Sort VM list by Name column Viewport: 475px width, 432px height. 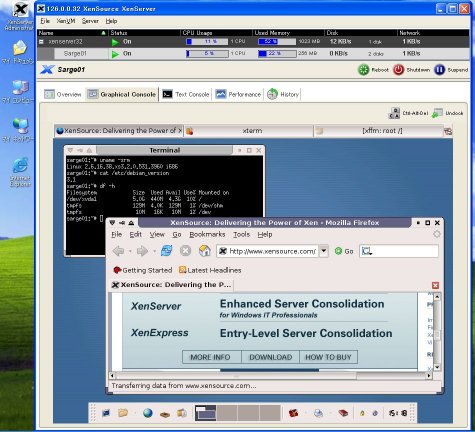[72, 33]
